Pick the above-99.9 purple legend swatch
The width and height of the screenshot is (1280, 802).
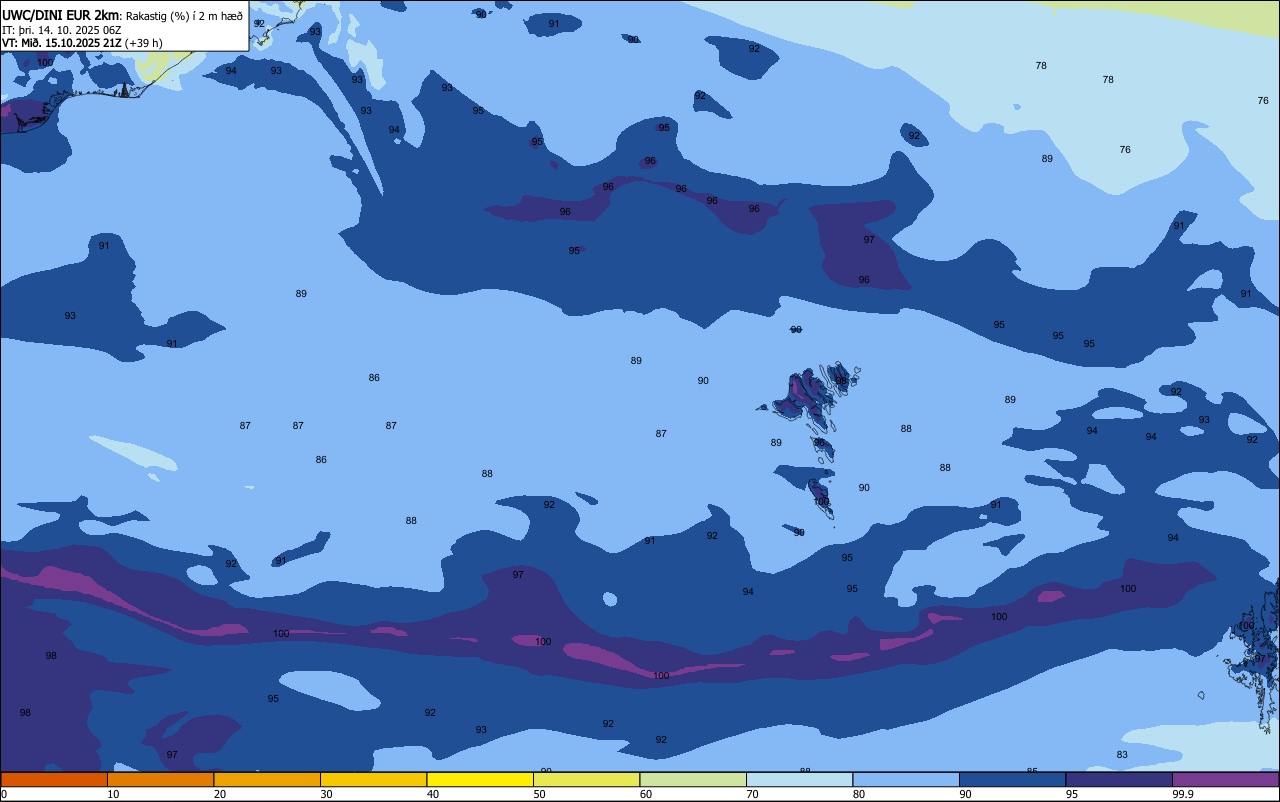click(1225, 780)
